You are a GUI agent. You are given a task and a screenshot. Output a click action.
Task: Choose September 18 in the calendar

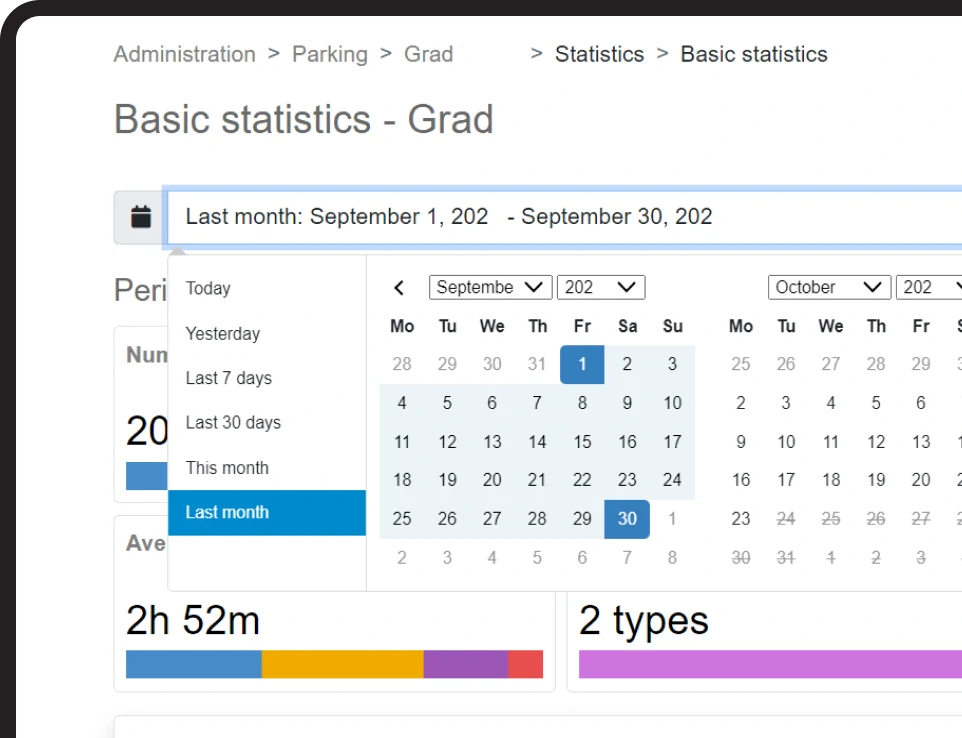click(x=402, y=480)
